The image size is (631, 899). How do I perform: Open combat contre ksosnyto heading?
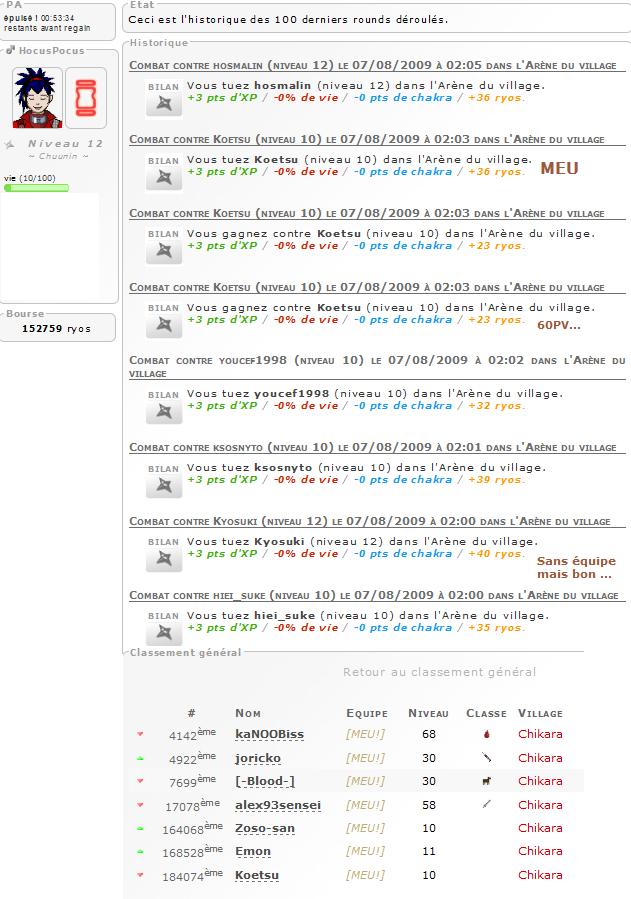tap(373, 447)
